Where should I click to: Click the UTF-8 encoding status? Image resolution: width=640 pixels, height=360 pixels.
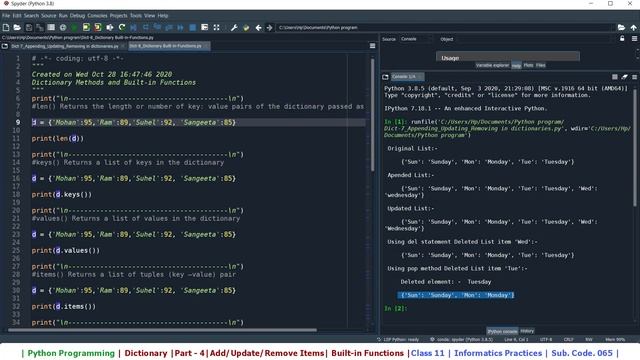pos(546,339)
